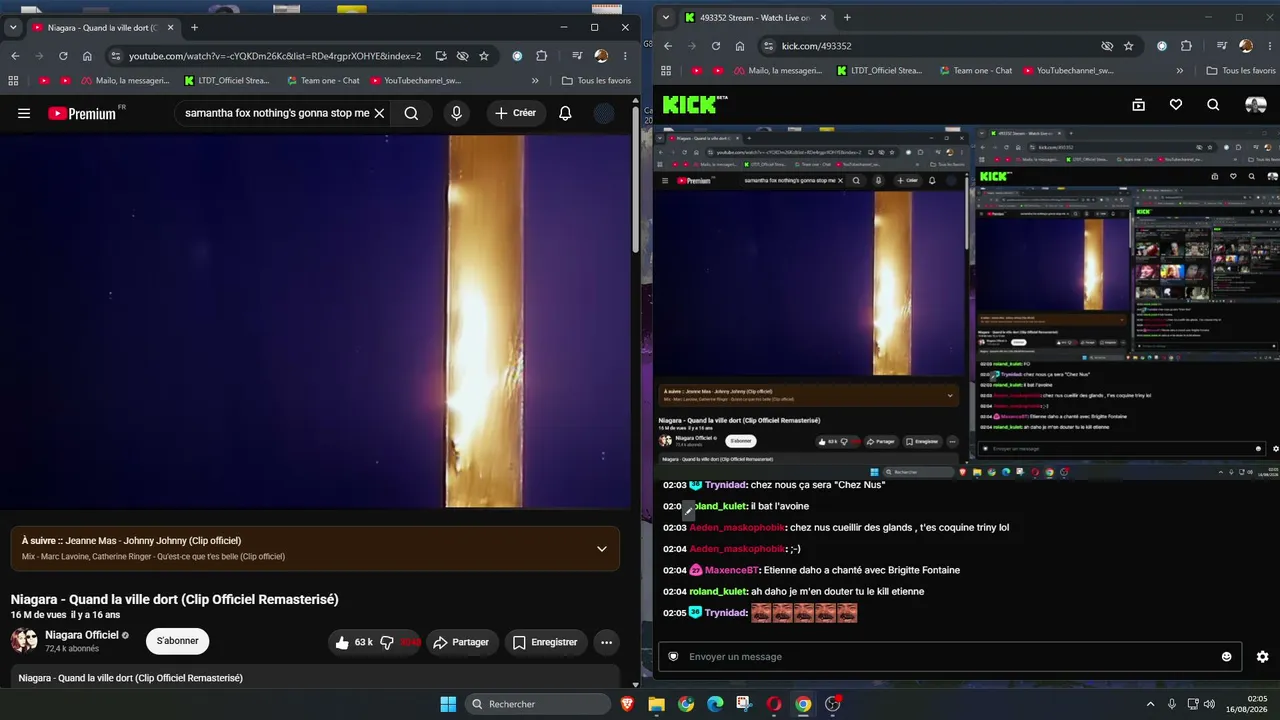1280x720 pixels.
Task: Open site info for kick.com
Action: click(768, 46)
